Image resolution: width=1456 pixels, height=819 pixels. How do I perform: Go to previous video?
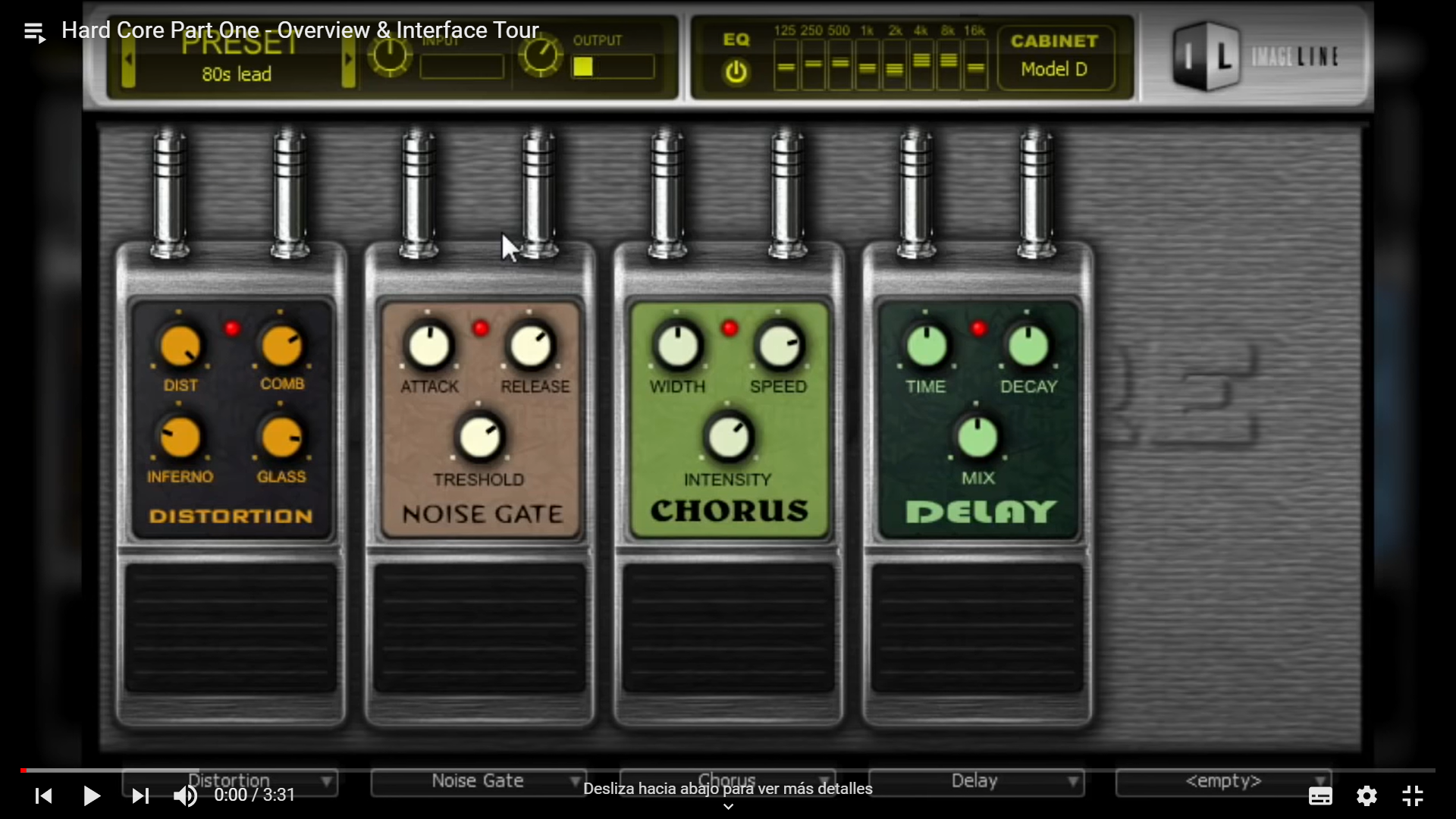[43, 795]
